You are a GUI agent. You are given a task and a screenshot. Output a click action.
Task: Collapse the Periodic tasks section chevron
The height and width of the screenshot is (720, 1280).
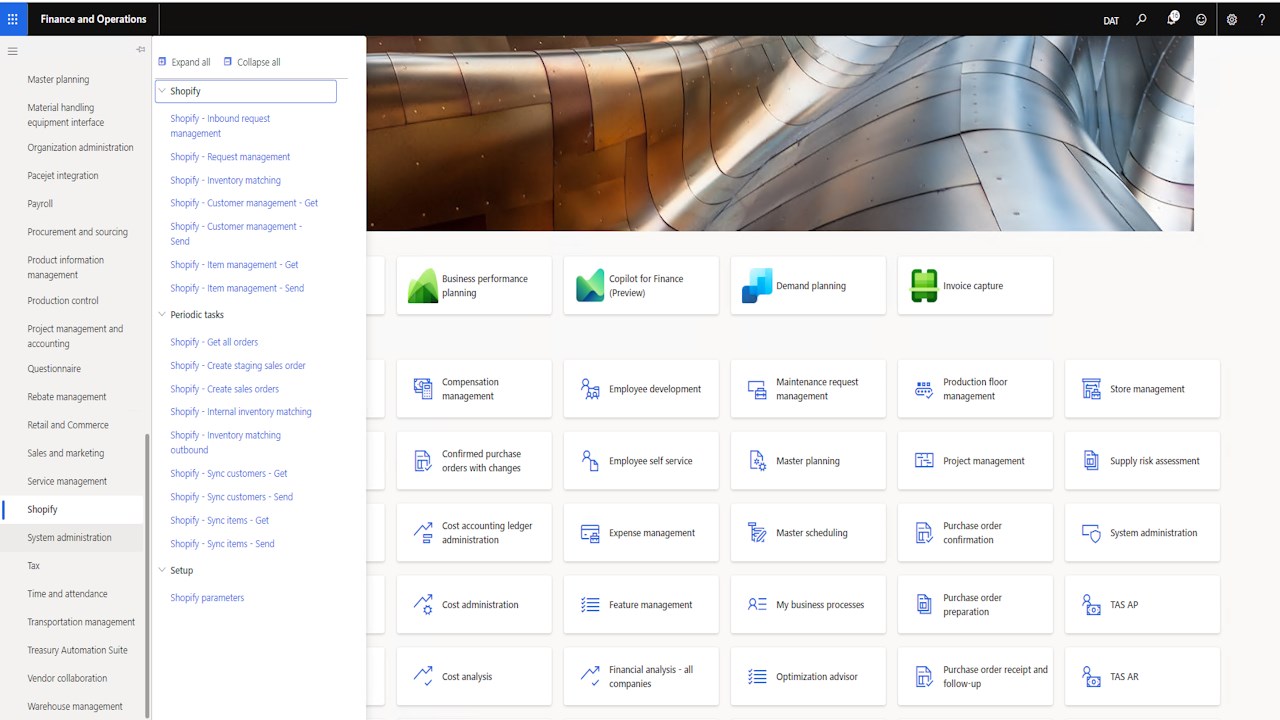[x=162, y=315]
